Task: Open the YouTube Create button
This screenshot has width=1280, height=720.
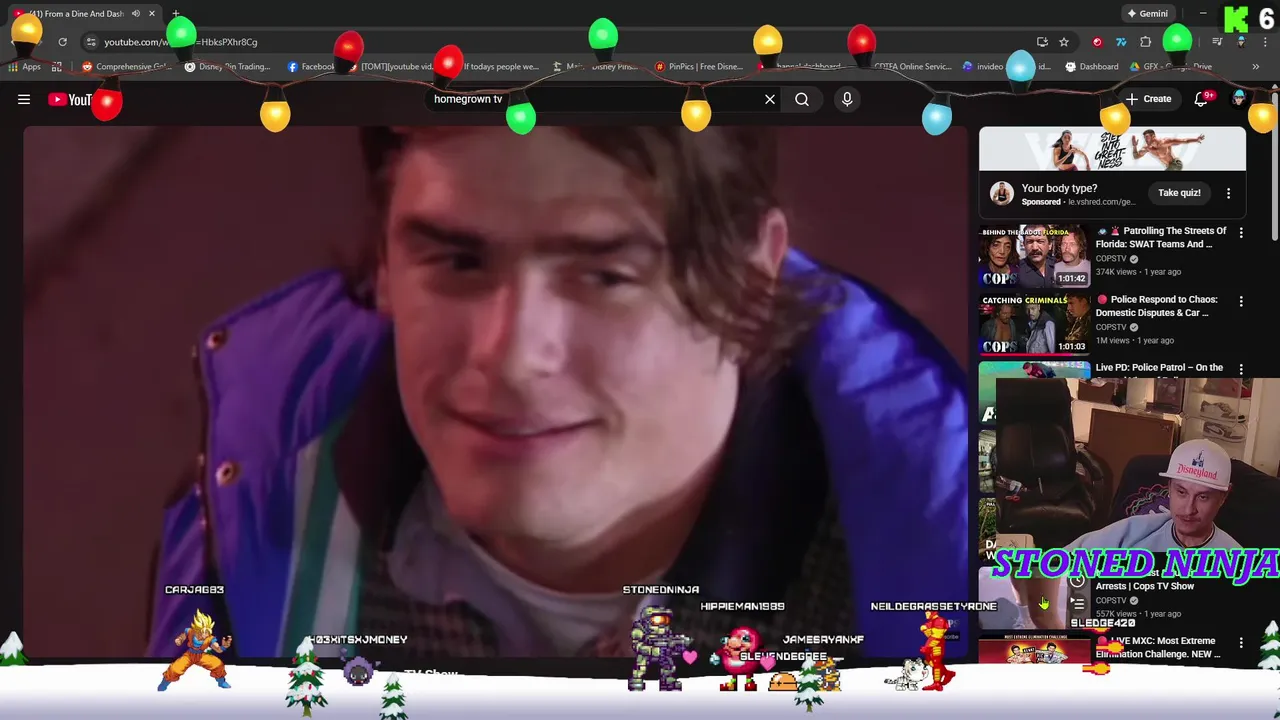Action: (x=1148, y=99)
